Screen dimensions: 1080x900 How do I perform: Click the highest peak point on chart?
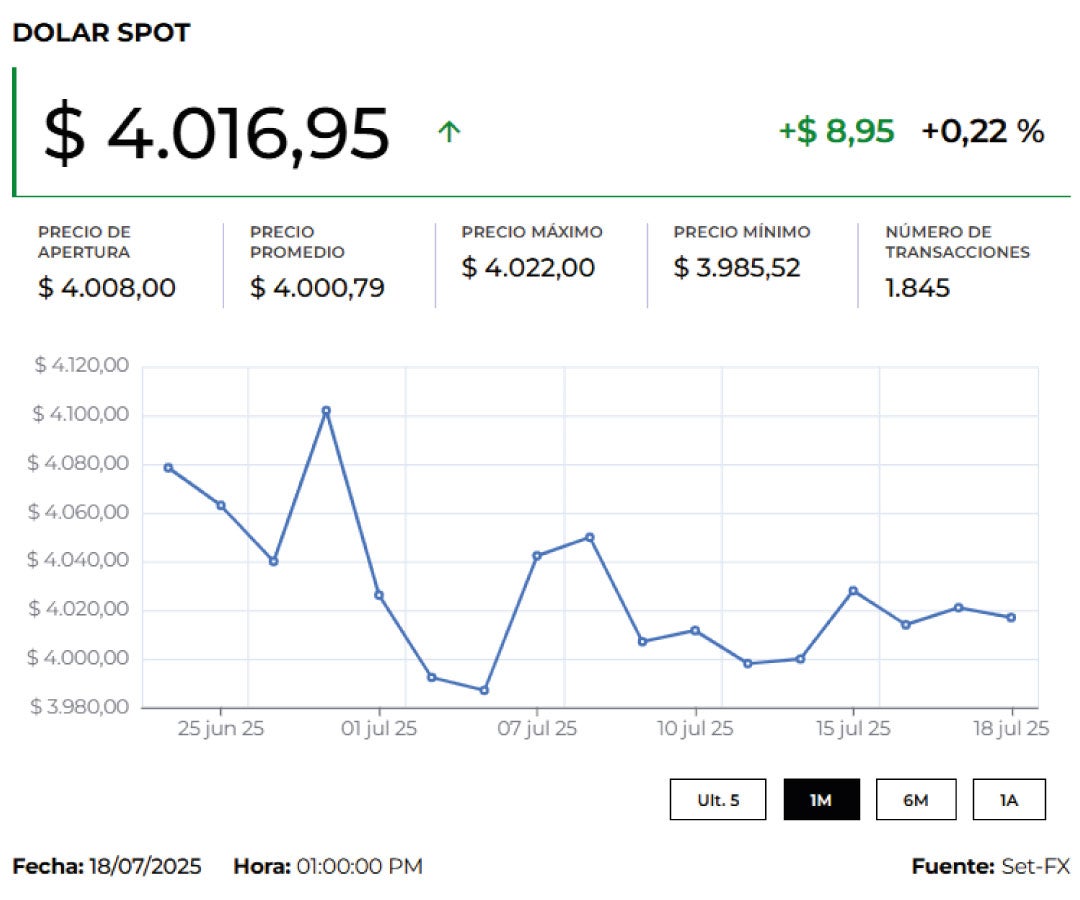(326, 411)
